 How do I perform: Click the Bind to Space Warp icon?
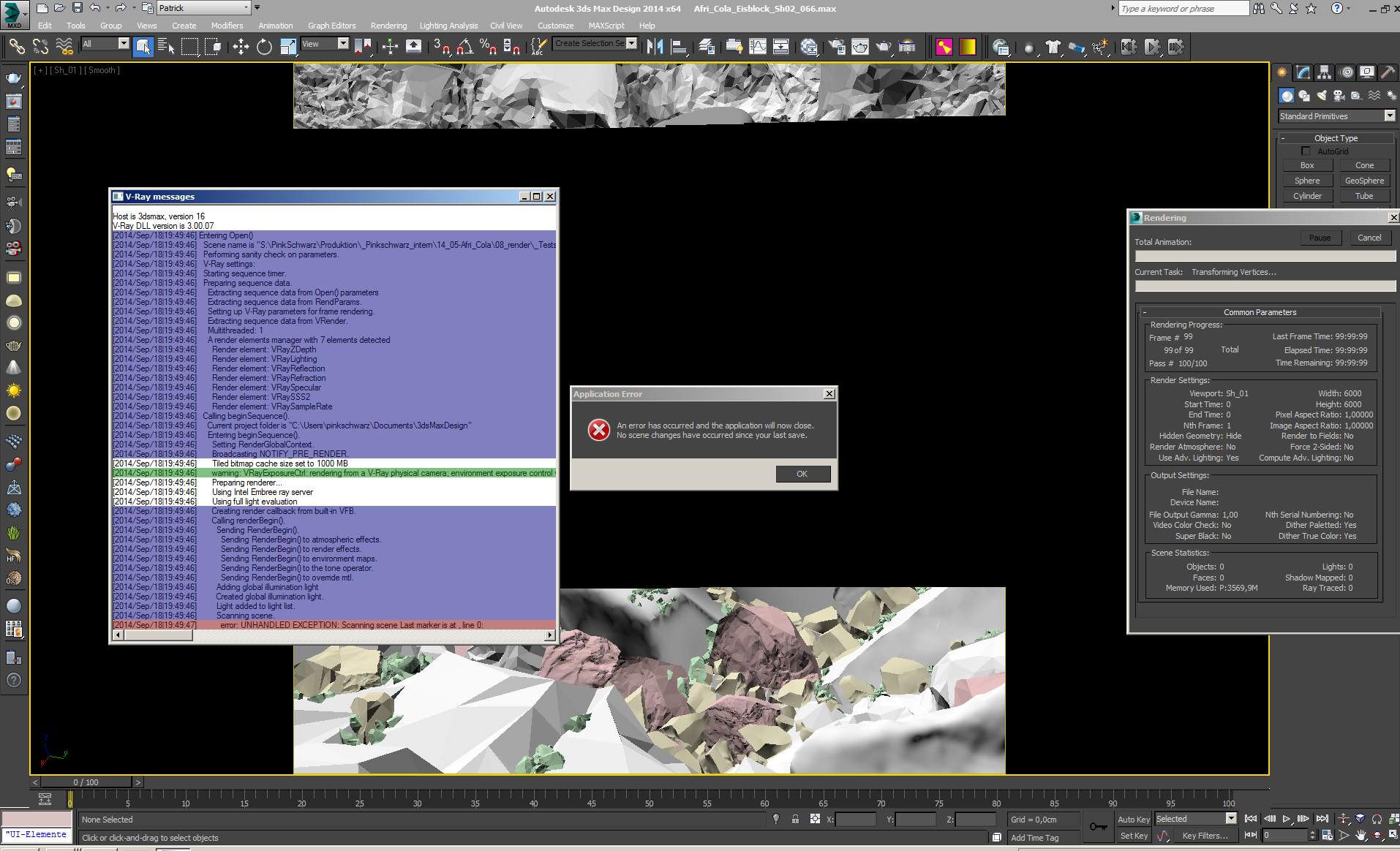(x=64, y=47)
